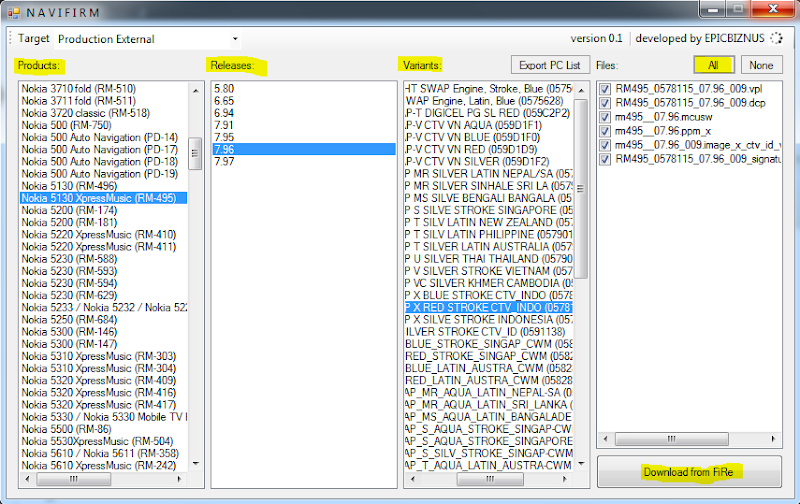Select variant P-V CTV VN AQUA

489,125
